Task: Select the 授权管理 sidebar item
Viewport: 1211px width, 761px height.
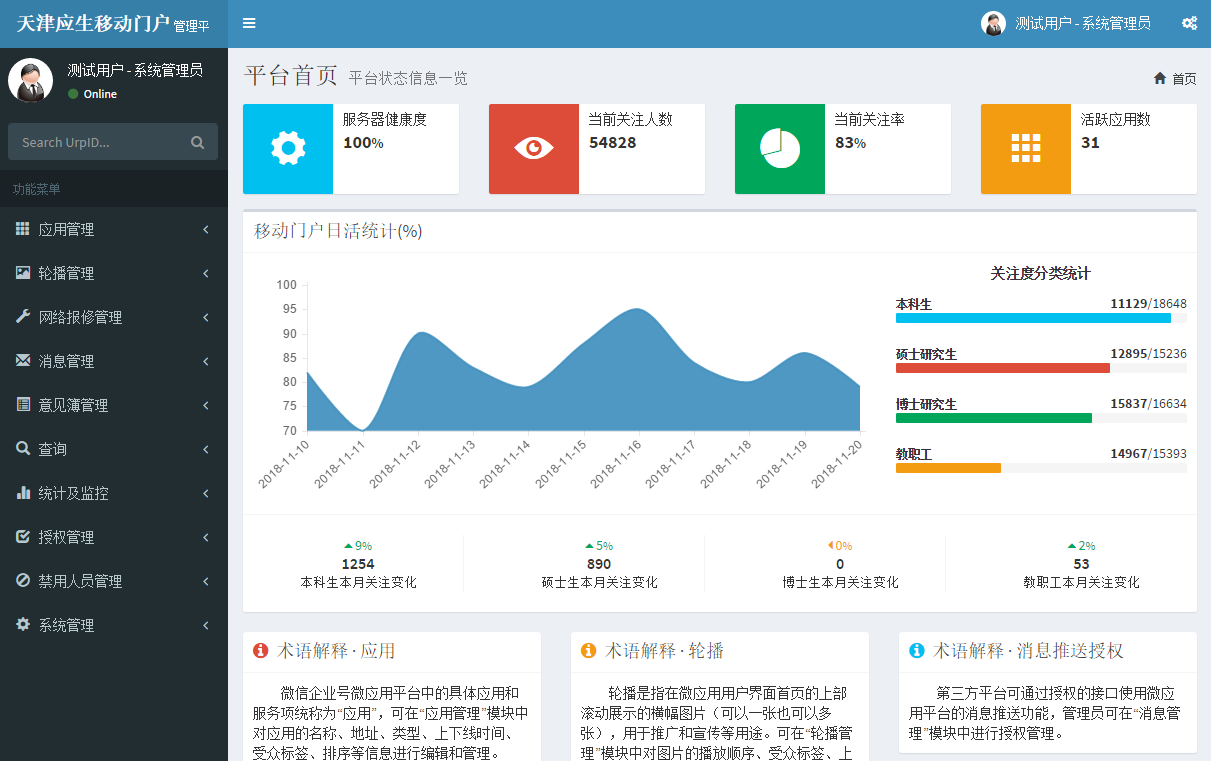Action: click(x=66, y=537)
